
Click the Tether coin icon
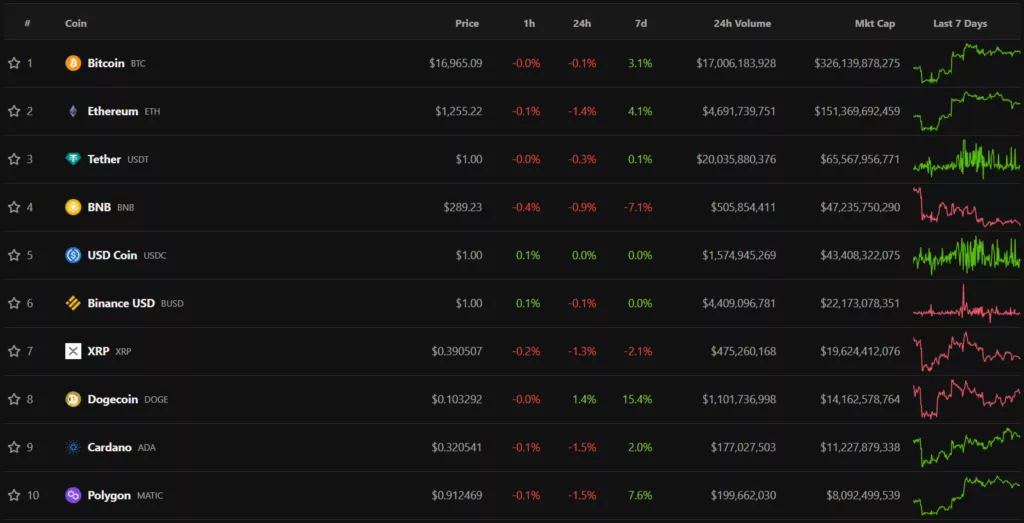(x=73, y=159)
